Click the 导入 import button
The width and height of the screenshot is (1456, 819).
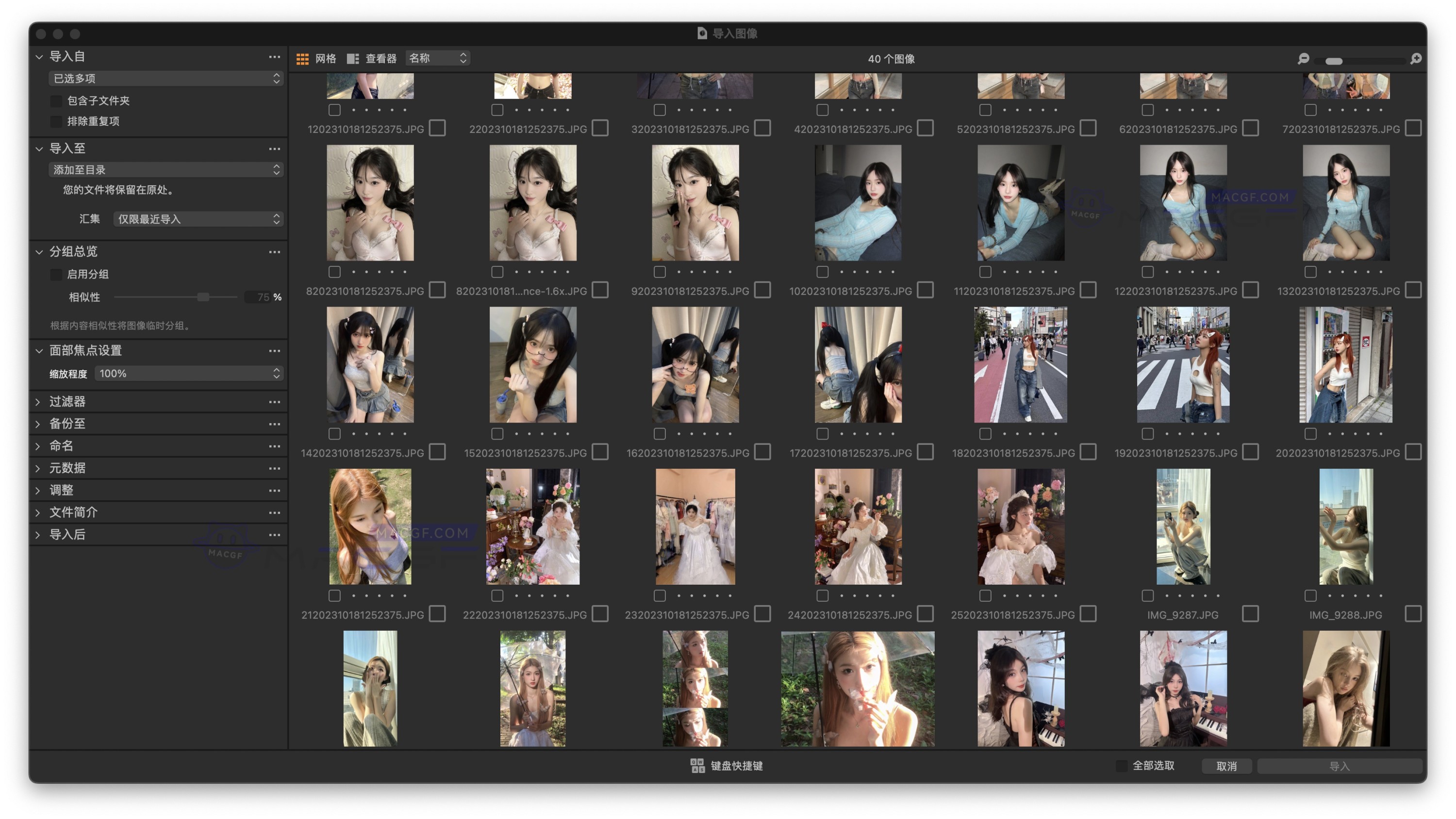tap(1340, 766)
